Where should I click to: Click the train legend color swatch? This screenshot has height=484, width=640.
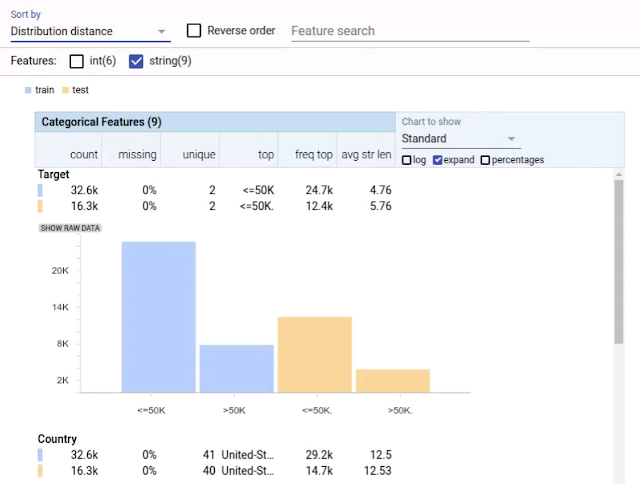point(29,90)
